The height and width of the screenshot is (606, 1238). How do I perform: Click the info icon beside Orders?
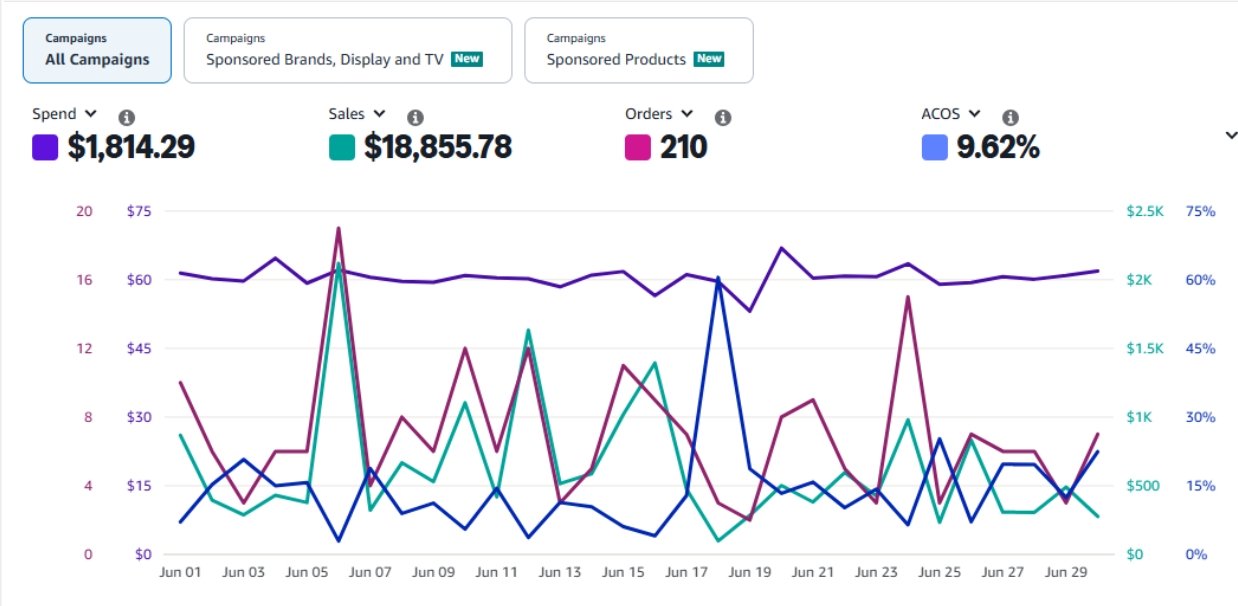pos(722,117)
